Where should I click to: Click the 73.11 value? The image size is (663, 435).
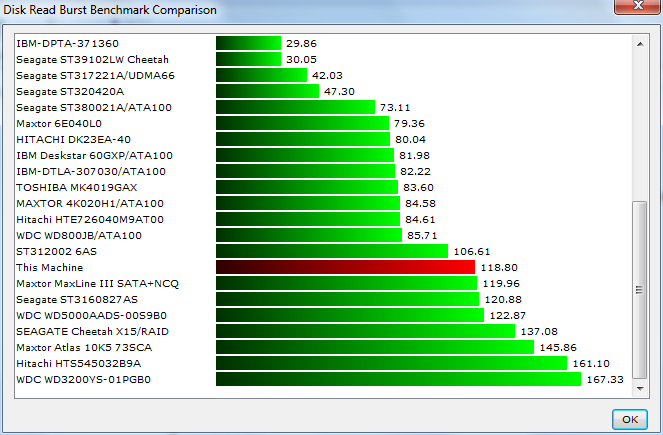pos(395,108)
